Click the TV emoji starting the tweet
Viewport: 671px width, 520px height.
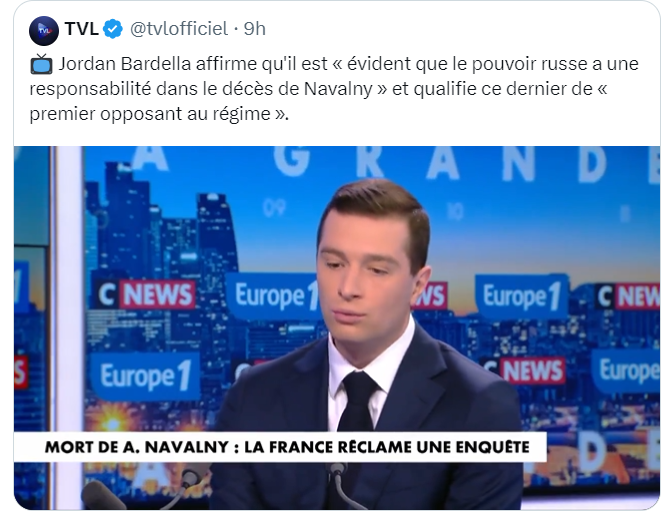pyautogui.click(x=41, y=64)
